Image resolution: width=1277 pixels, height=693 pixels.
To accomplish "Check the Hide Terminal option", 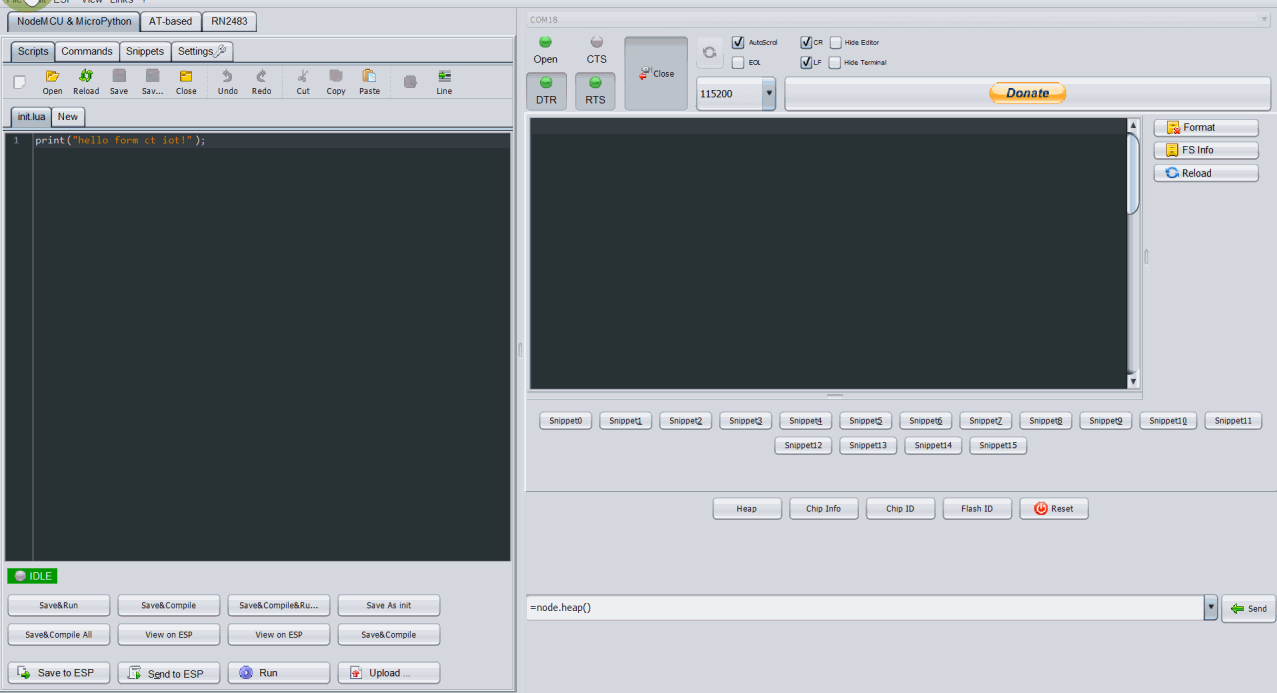I will 835,62.
